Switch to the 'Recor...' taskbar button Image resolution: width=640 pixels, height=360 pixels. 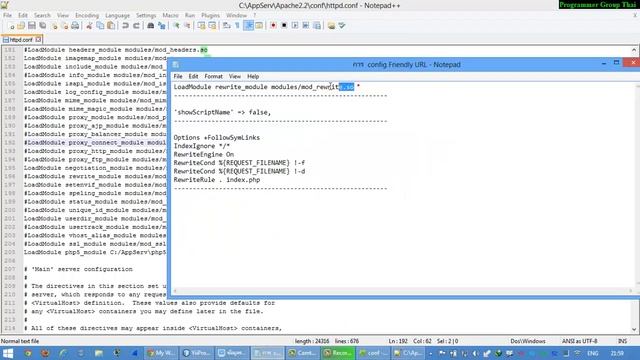[x=338, y=353]
